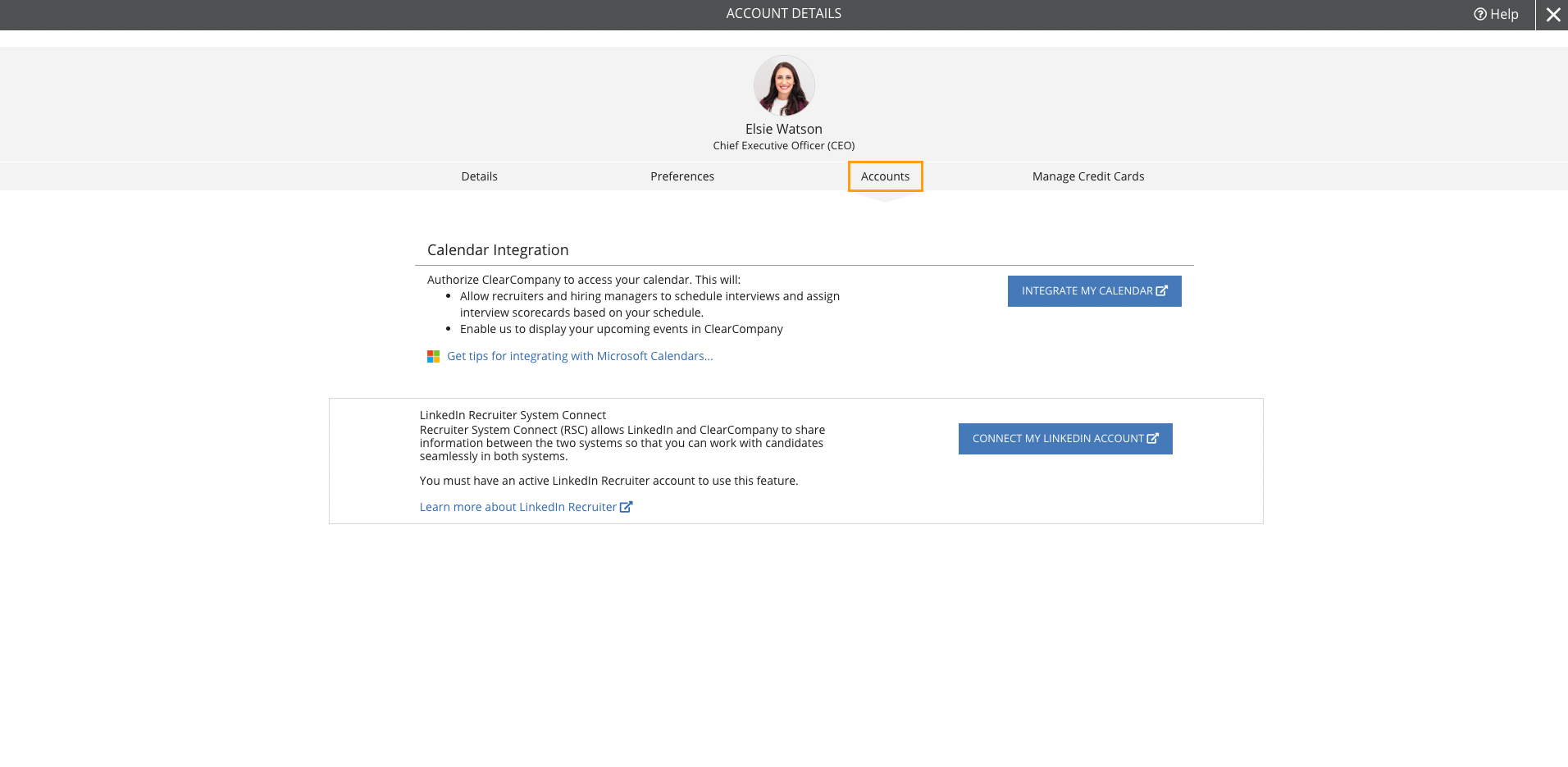Open the Help link in header

[1496, 14]
